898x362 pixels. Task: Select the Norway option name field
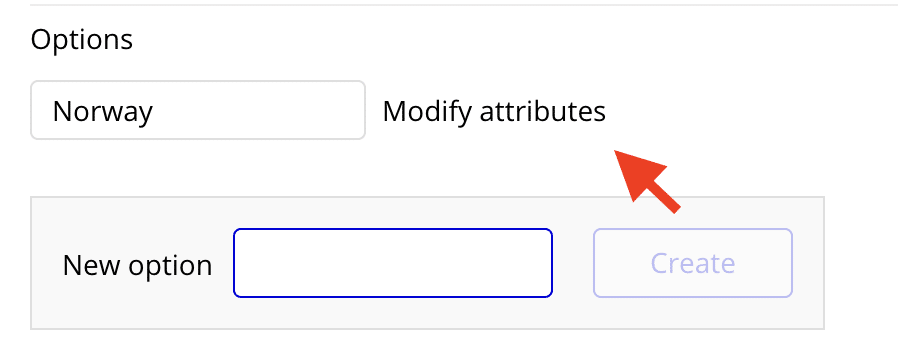pyautogui.click(x=198, y=110)
